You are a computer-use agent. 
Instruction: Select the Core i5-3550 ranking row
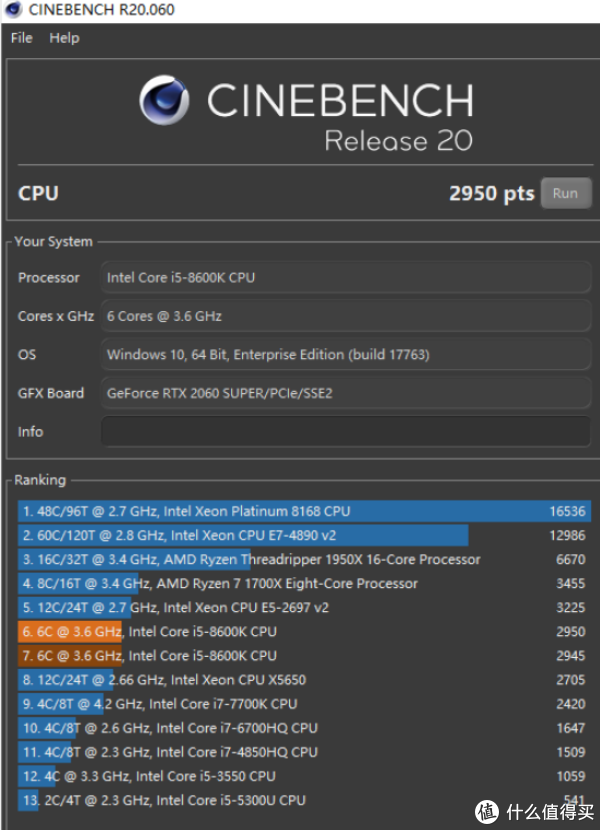[x=305, y=776]
